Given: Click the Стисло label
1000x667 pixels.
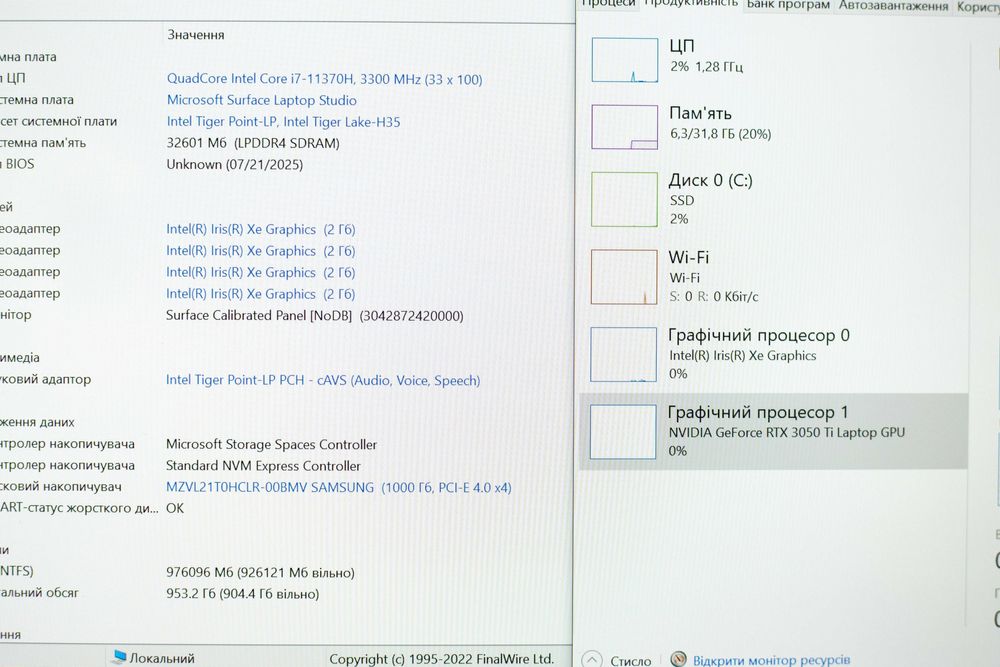Looking at the screenshot, I should (631, 661).
